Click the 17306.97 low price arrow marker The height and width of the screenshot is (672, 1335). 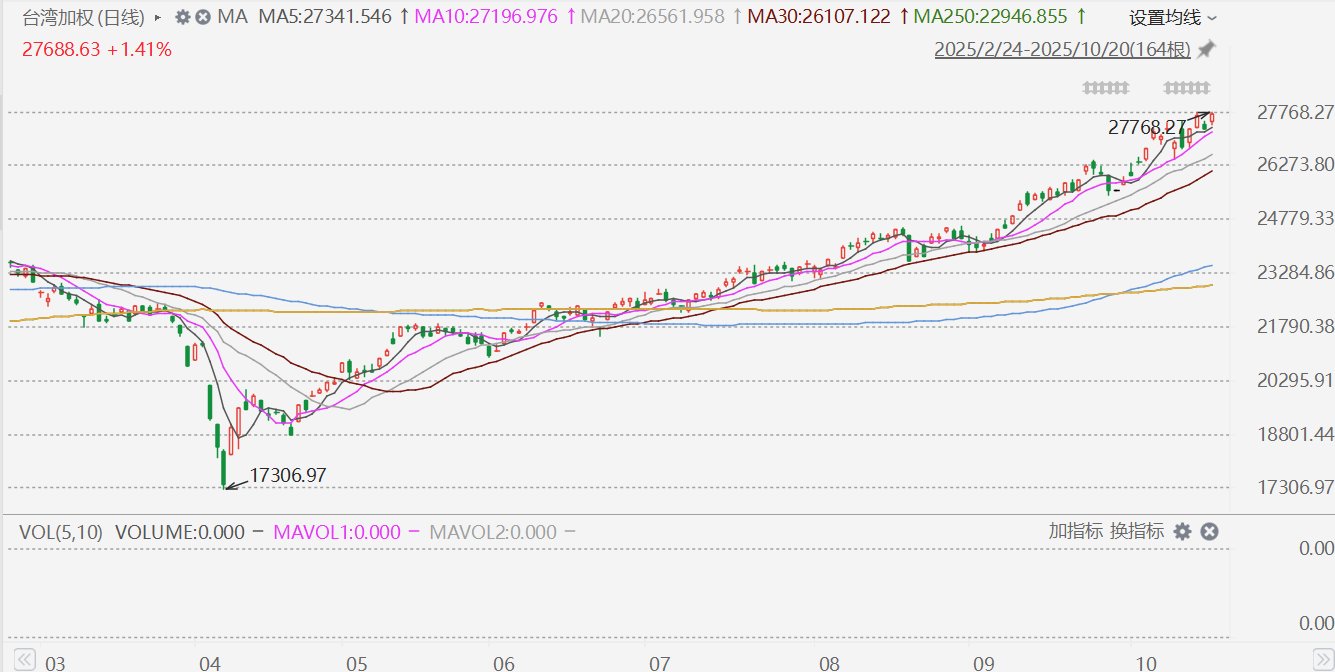[231, 486]
